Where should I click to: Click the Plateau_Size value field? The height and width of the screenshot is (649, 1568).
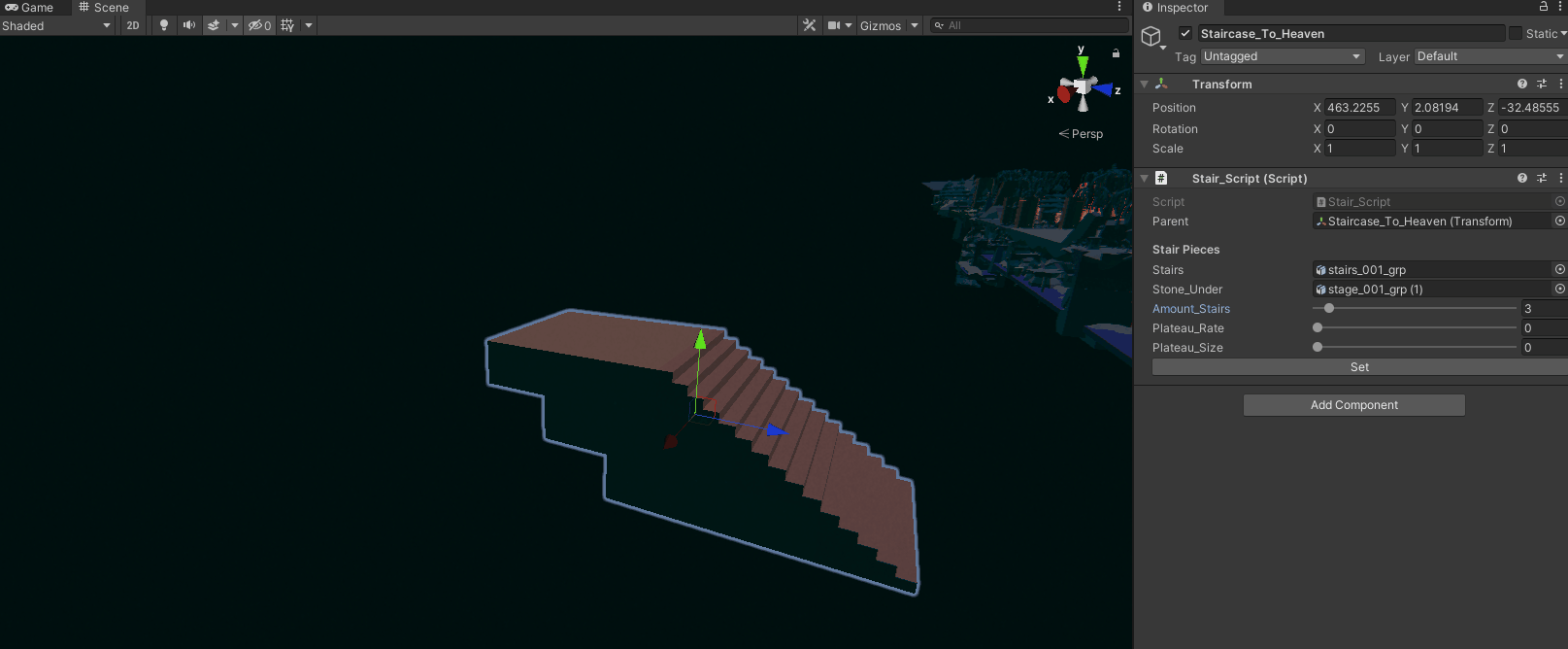click(1545, 347)
